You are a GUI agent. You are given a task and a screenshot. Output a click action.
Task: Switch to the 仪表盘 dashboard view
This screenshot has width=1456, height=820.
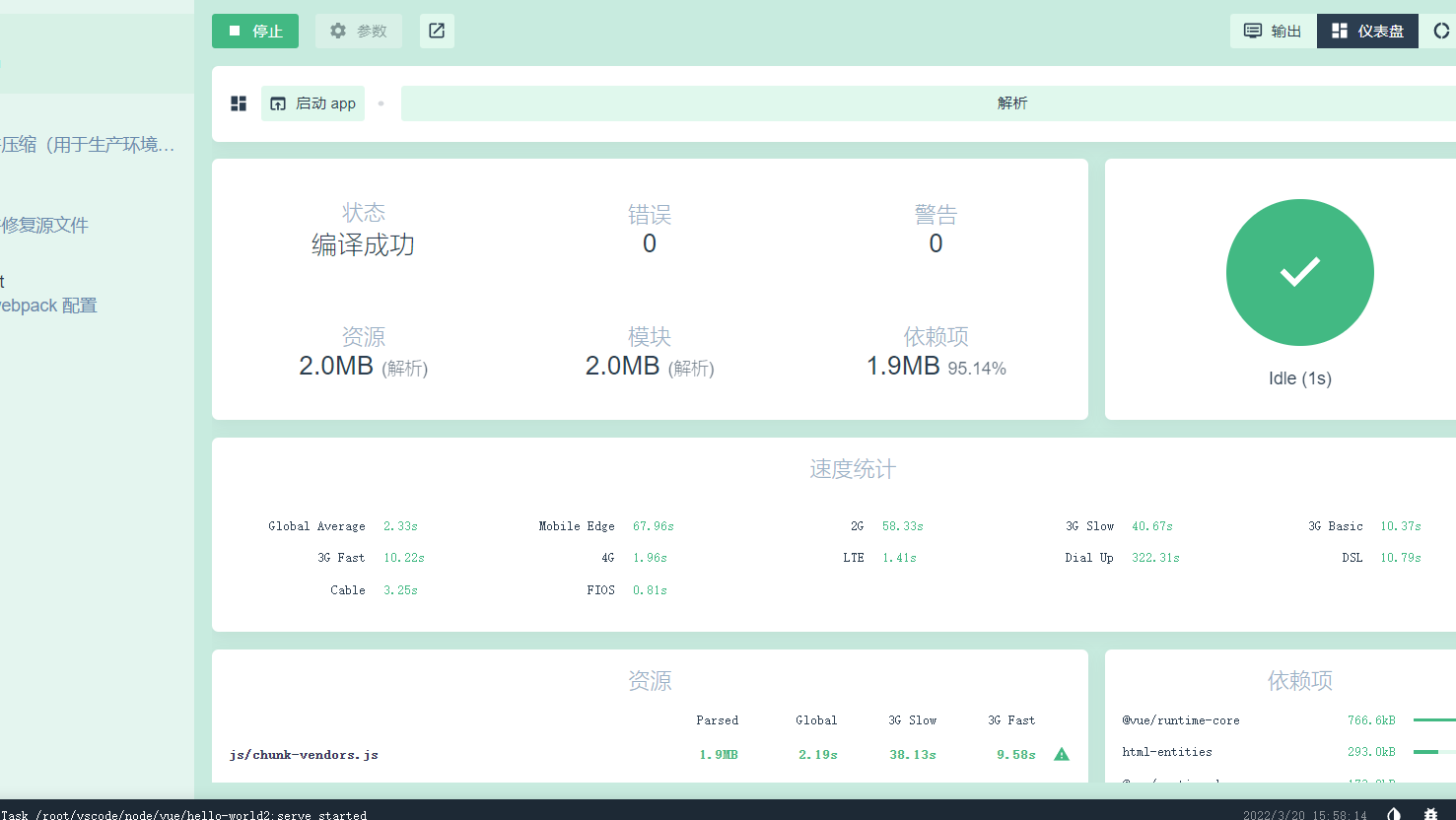1367,31
